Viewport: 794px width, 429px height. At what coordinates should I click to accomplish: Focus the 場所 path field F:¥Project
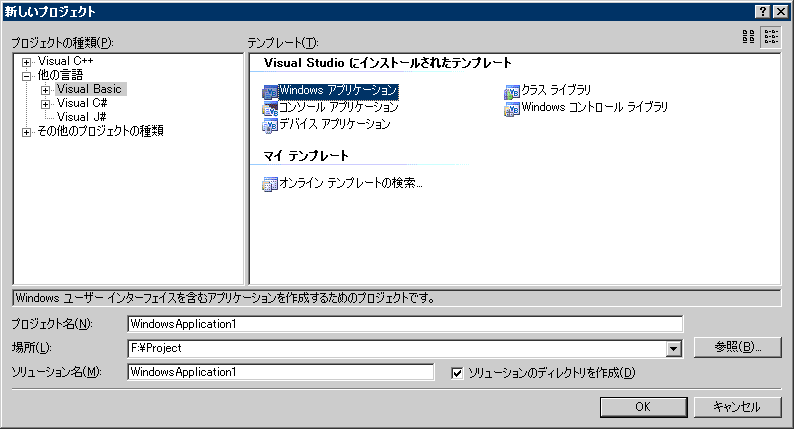pos(397,348)
